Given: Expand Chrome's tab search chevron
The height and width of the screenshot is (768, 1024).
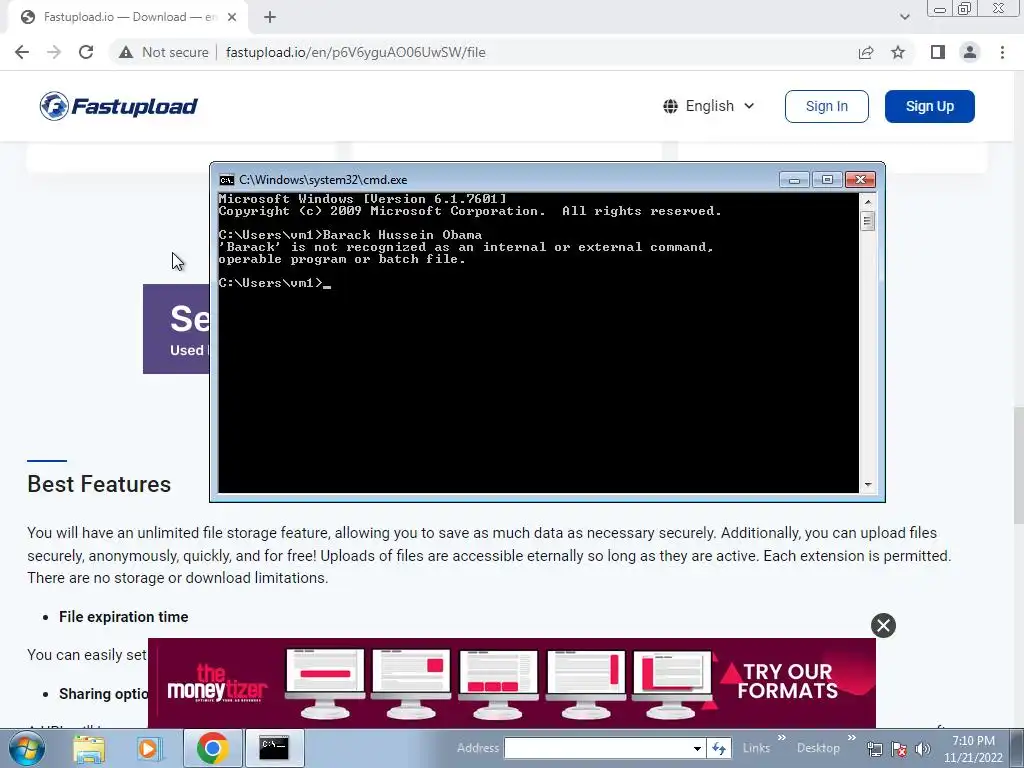Looking at the screenshot, I should (x=904, y=17).
